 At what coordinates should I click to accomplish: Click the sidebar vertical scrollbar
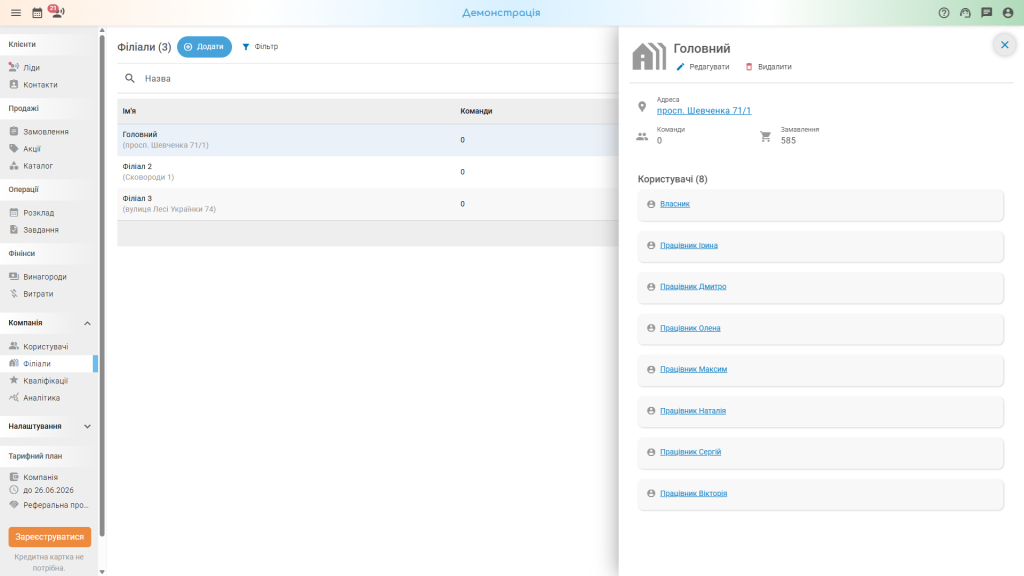point(102,284)
